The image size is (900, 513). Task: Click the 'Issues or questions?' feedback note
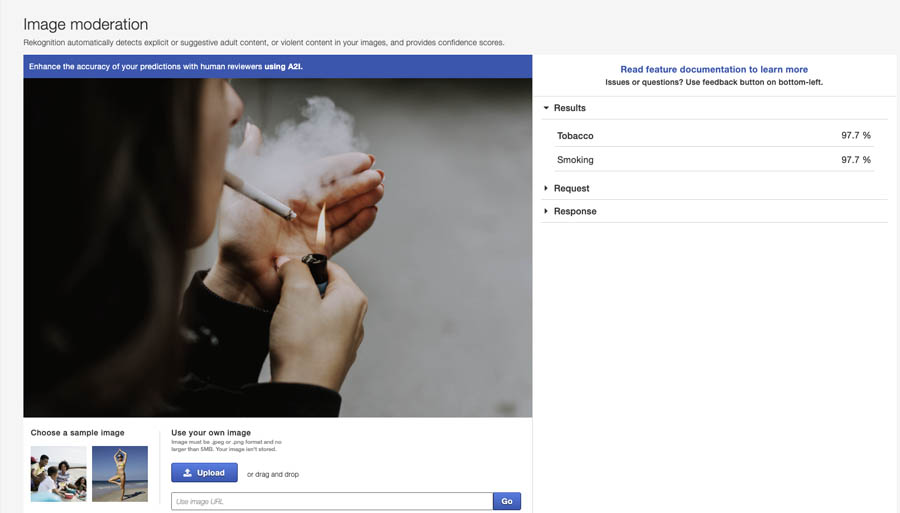click(x=713, y=82)
